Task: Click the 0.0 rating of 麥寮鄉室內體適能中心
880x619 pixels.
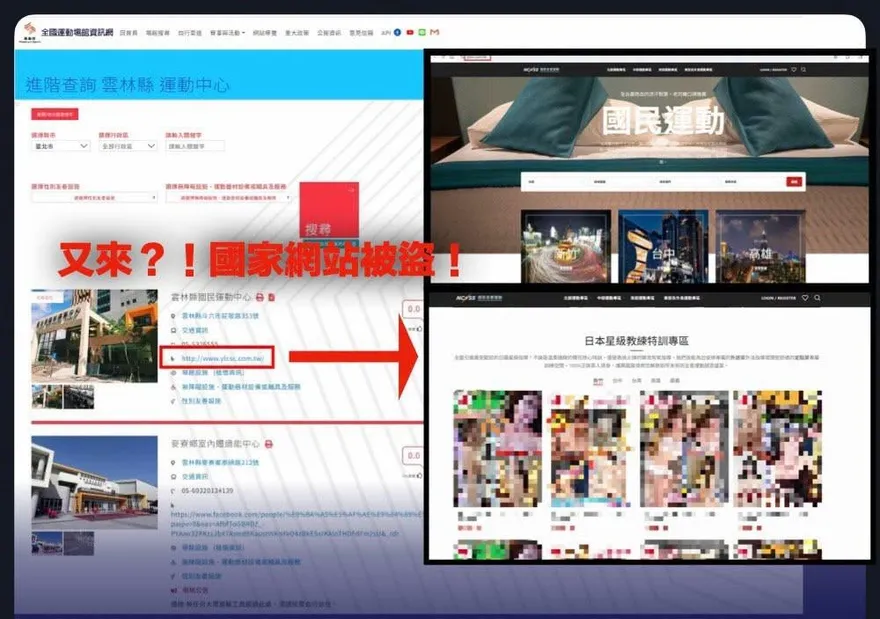Action: click(414, 456)
